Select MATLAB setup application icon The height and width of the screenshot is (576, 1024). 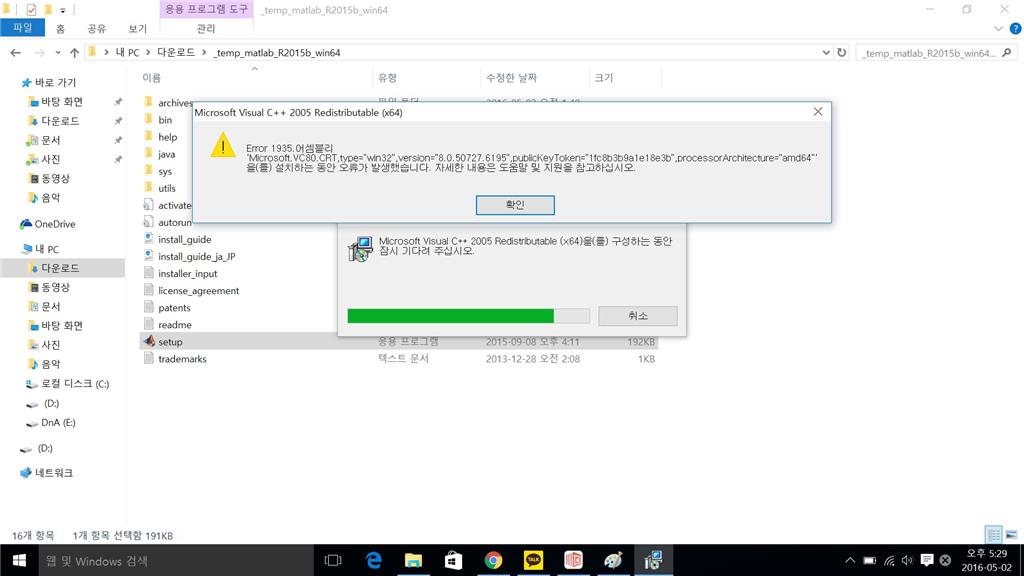coord(149,341)
